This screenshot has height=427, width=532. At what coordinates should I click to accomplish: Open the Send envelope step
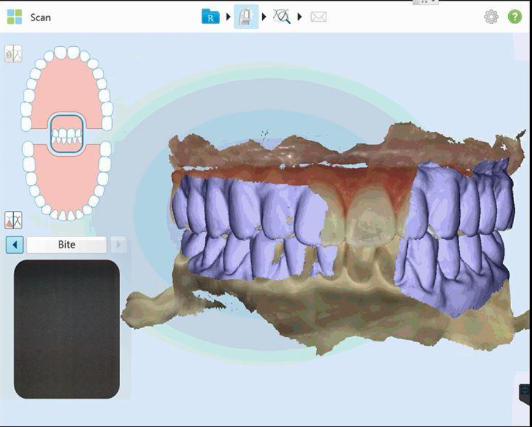tap(319, 17)
